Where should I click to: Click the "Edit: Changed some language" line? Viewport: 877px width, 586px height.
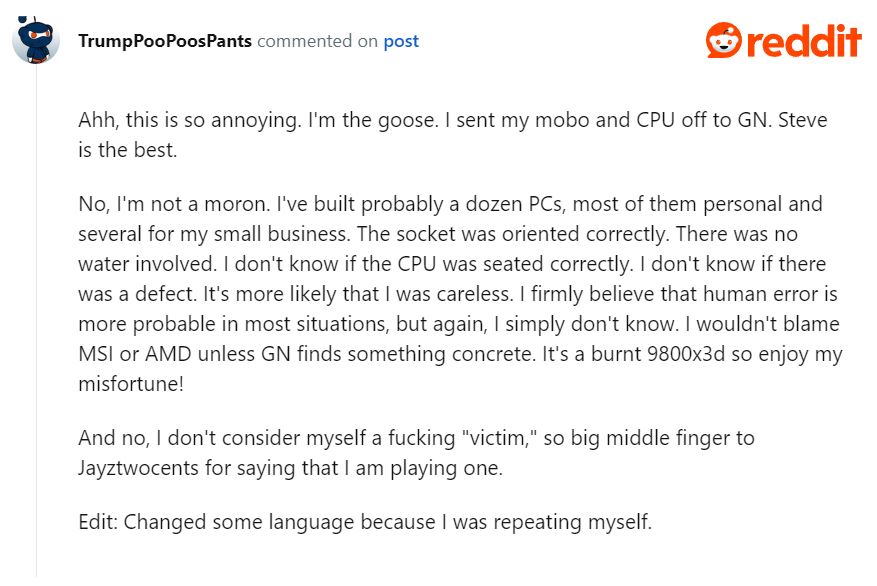click(x=365, y=522)
